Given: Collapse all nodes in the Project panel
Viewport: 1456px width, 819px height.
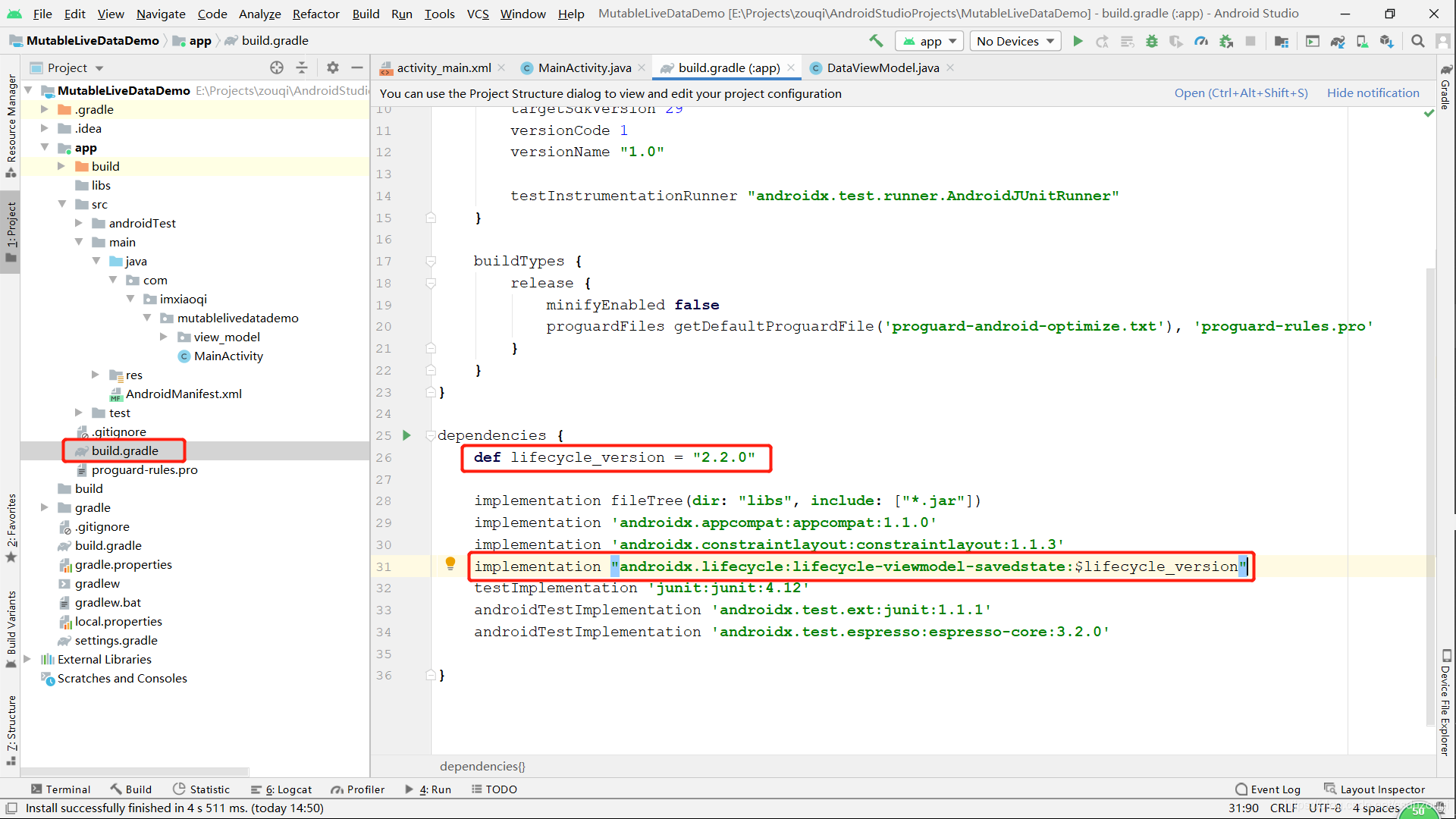Looking at the screenshot, I should pyautogui.click(x=302, y=67).
